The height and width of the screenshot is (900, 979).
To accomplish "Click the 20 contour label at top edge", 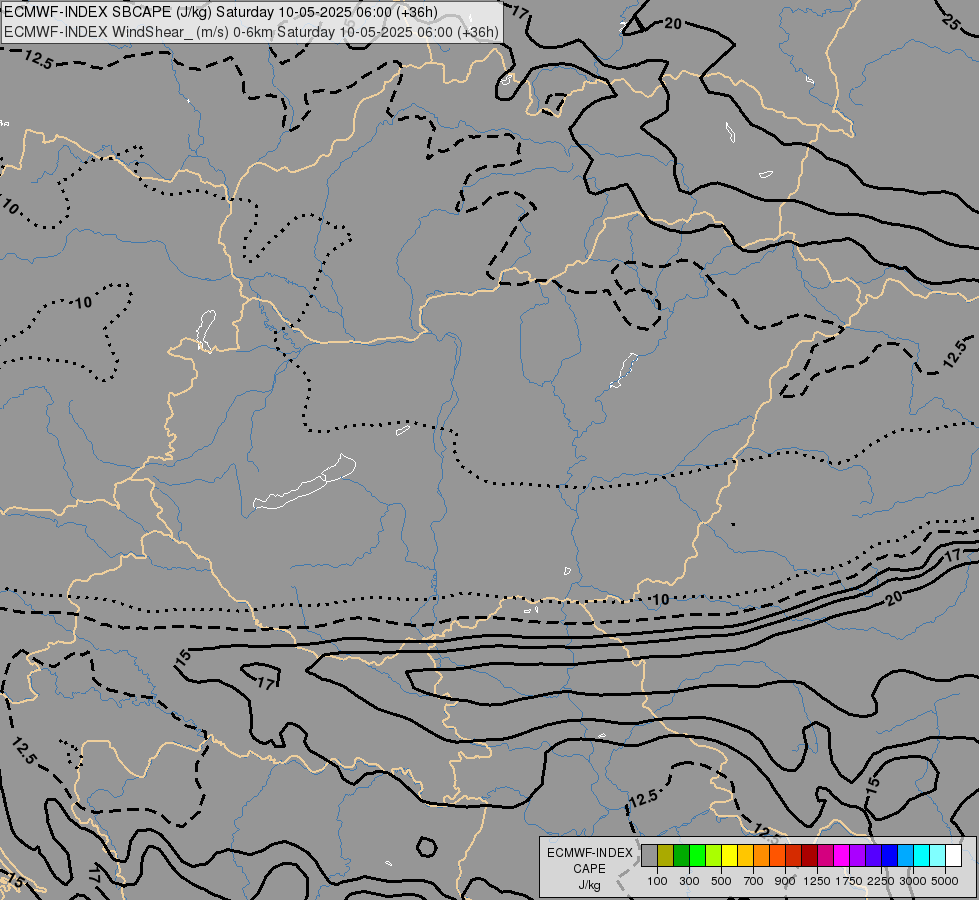I will tap(672, 24).
